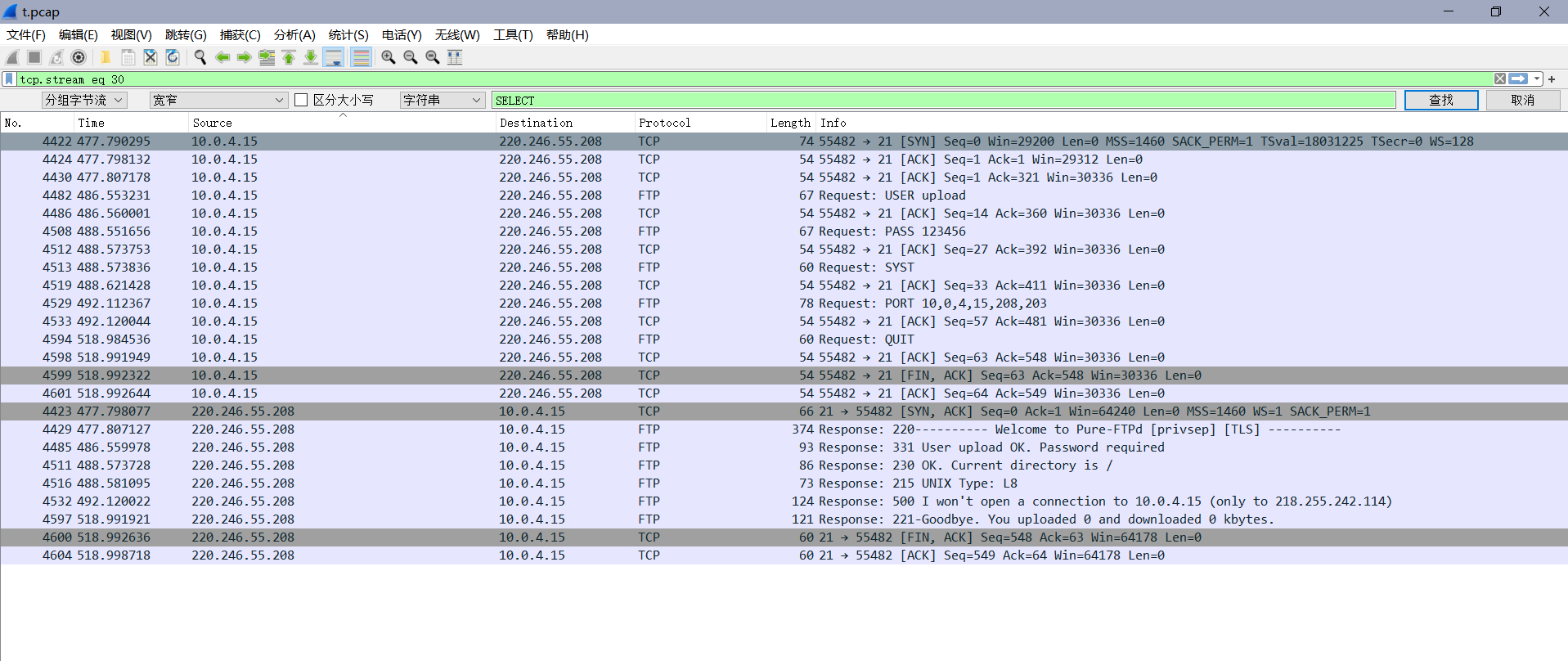Sort by the Info column header
This screenshot has height=661, width=1568.
[x=1191, y=123]
